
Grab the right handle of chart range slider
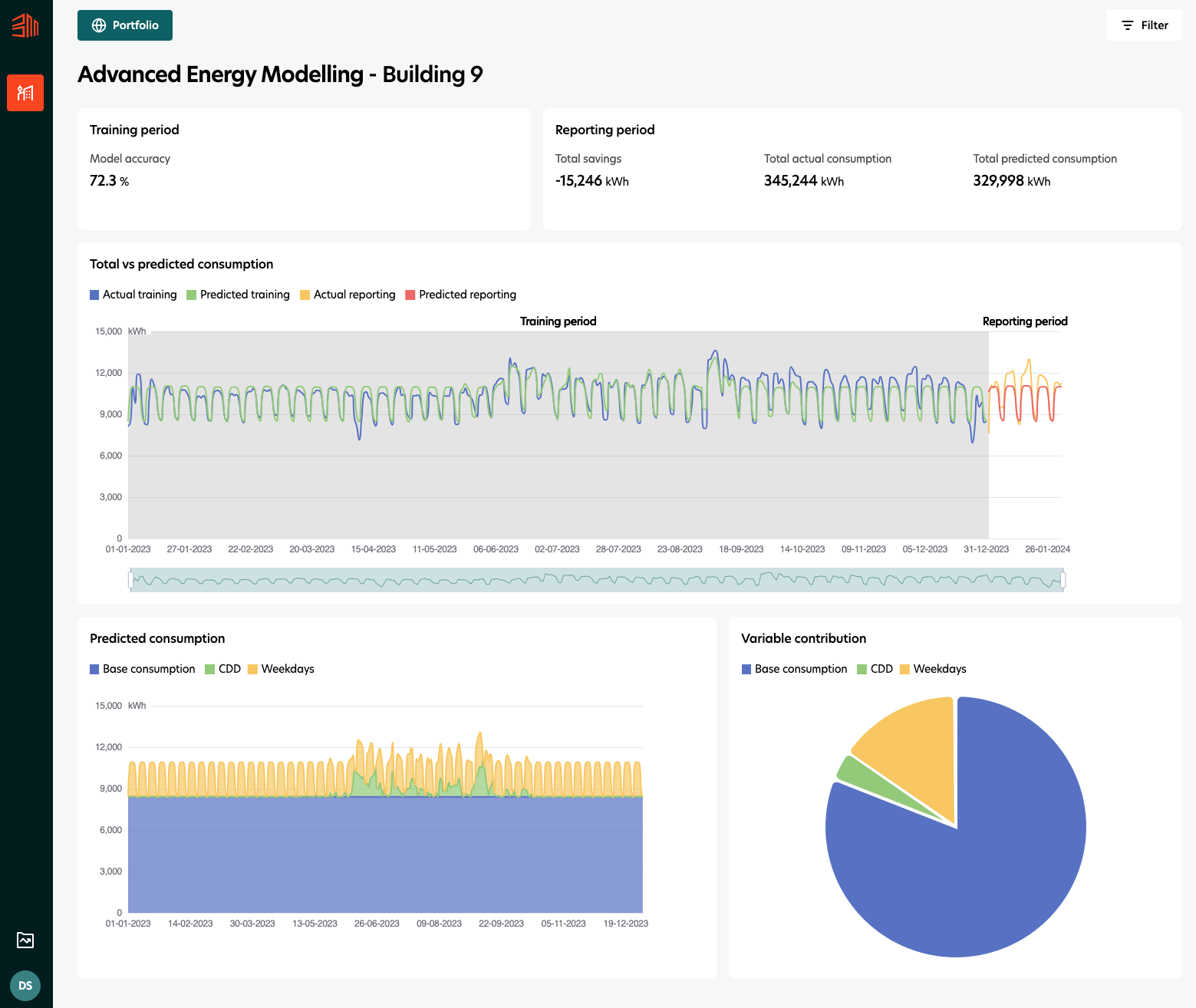pos(1063,580)
